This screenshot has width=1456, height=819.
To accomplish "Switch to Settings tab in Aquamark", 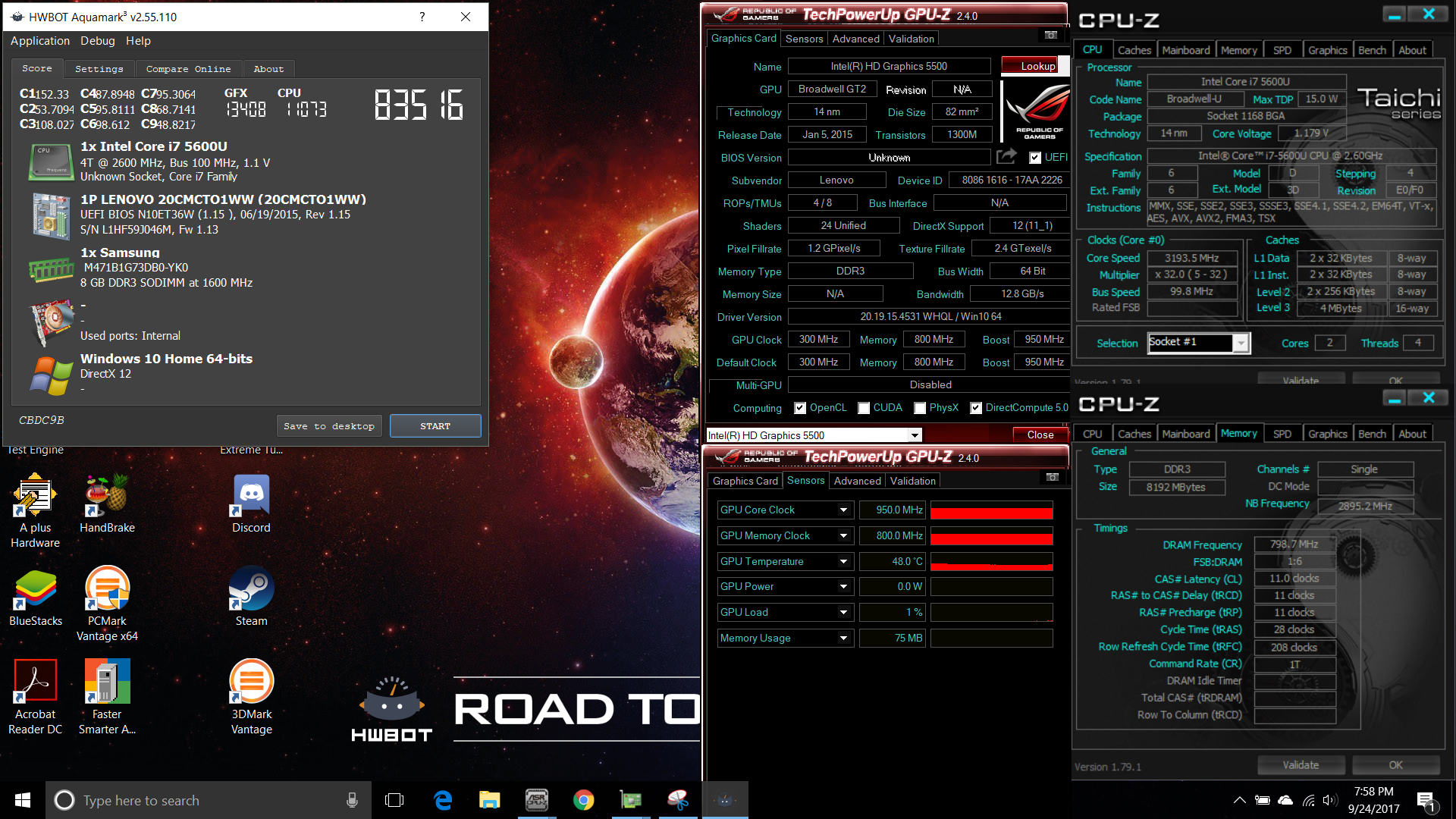I will [x=99, y=69].
